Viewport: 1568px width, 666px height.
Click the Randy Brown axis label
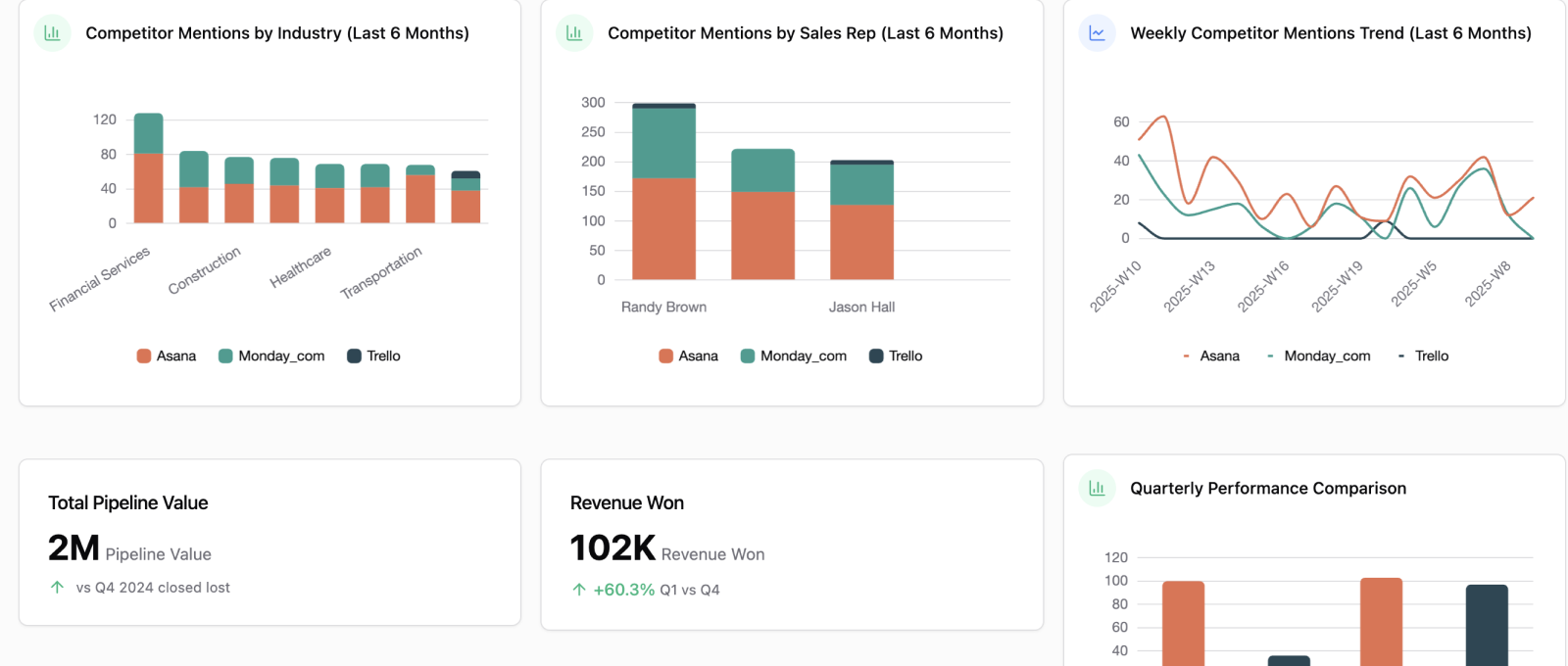point(663,307)
